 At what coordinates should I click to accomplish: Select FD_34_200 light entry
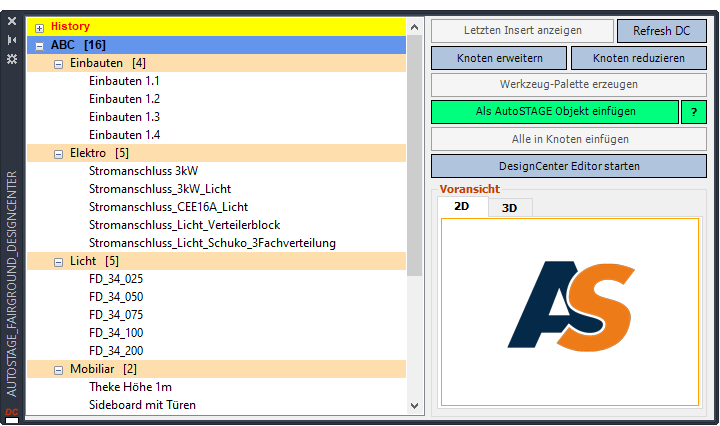click(116, 350)
